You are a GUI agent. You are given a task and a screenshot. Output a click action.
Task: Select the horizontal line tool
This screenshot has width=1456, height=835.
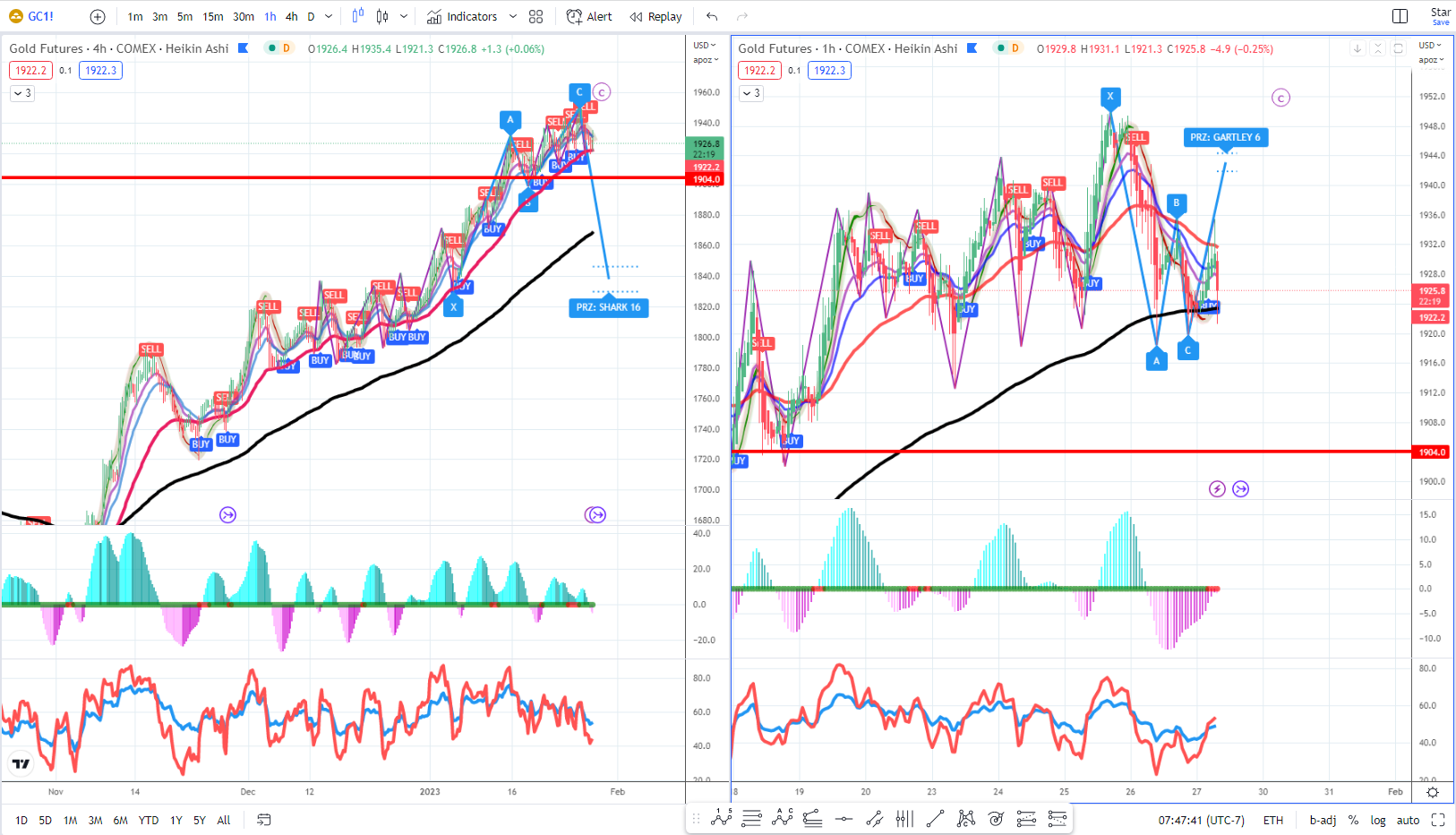pos(844,818)
